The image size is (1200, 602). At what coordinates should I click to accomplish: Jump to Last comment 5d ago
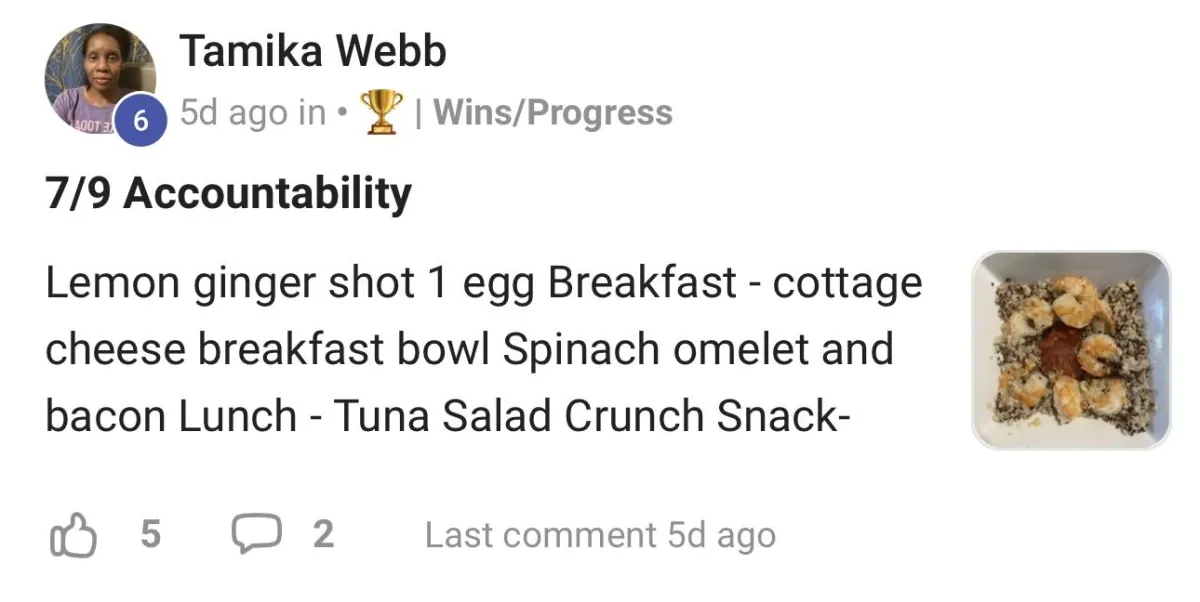pyautogui.click(x=600, y=535)
